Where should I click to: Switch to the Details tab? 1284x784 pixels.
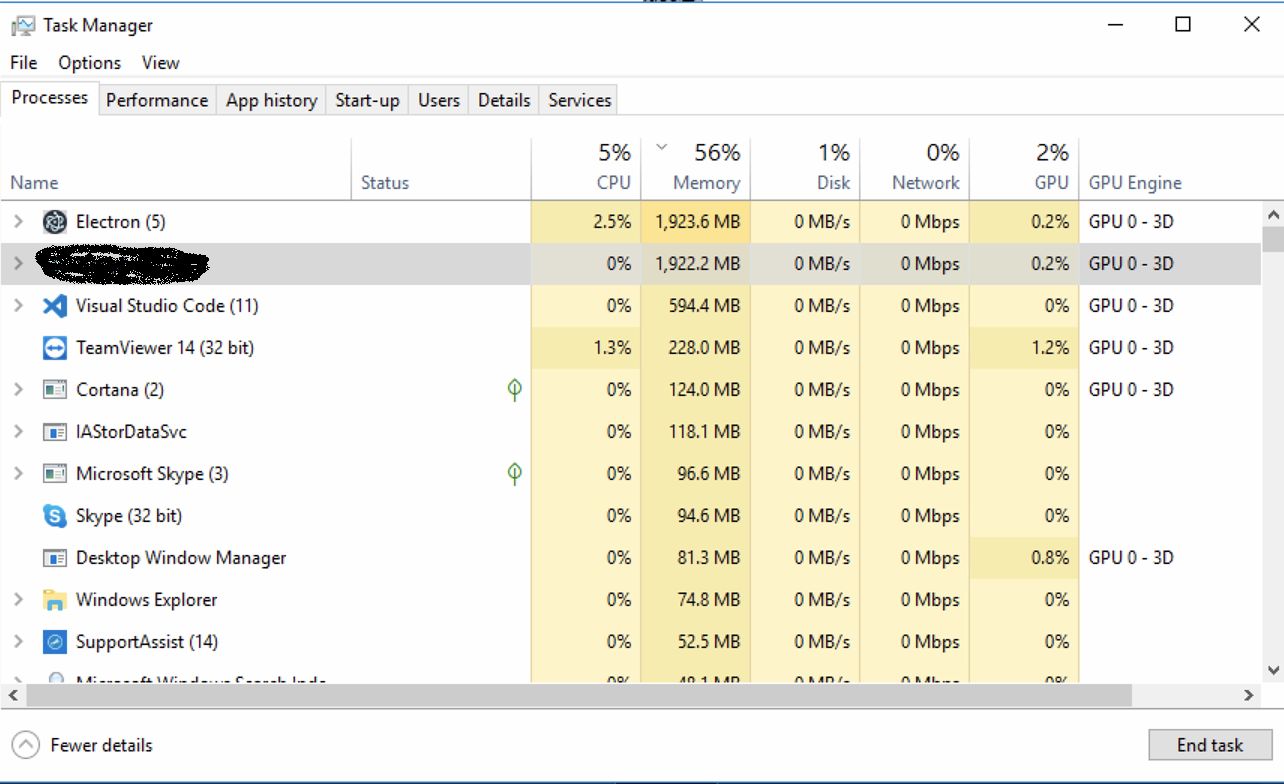coord(504,100)
